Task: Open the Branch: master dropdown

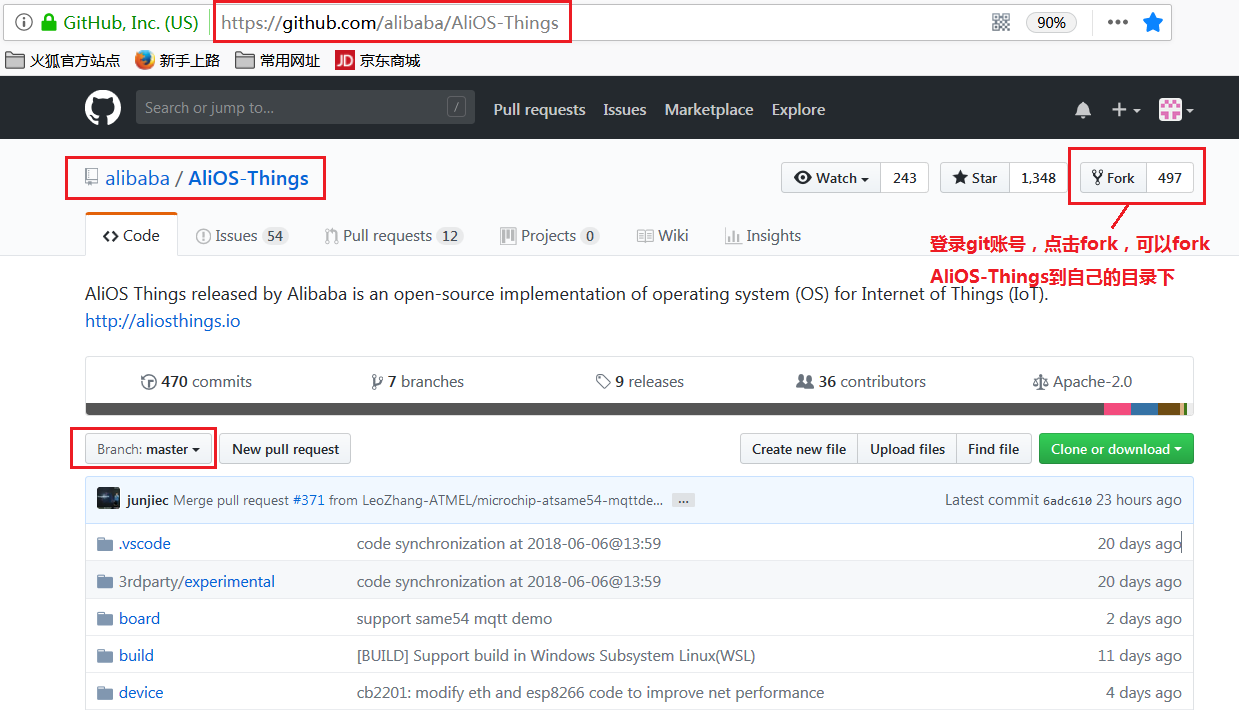Action: point(148,449)
